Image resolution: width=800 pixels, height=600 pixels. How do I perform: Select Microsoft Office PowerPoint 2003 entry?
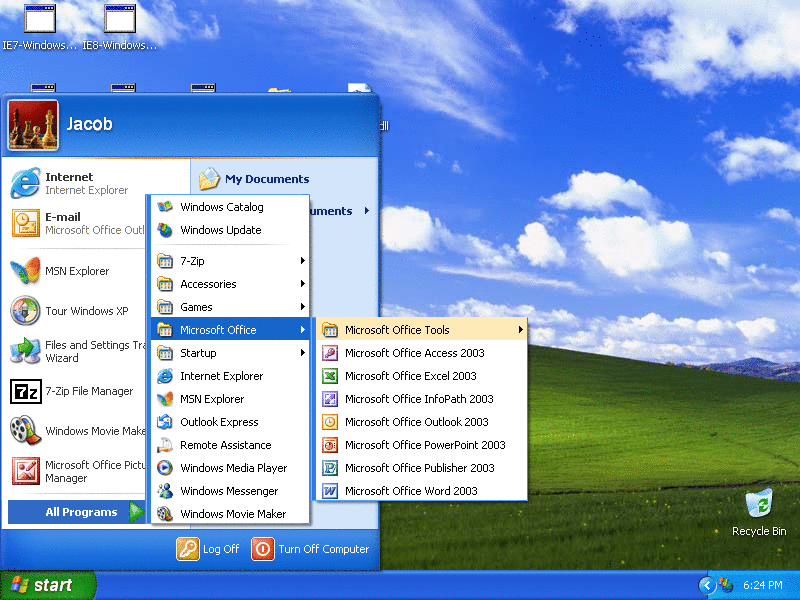421,445
